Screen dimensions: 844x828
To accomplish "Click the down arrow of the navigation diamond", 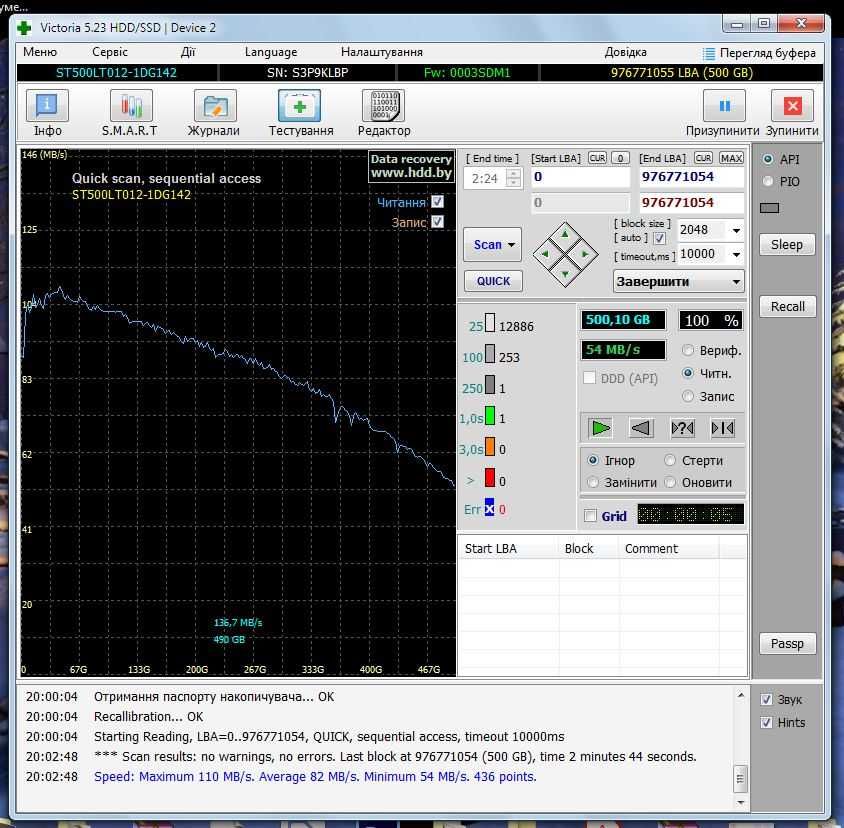I will (565, 273).
